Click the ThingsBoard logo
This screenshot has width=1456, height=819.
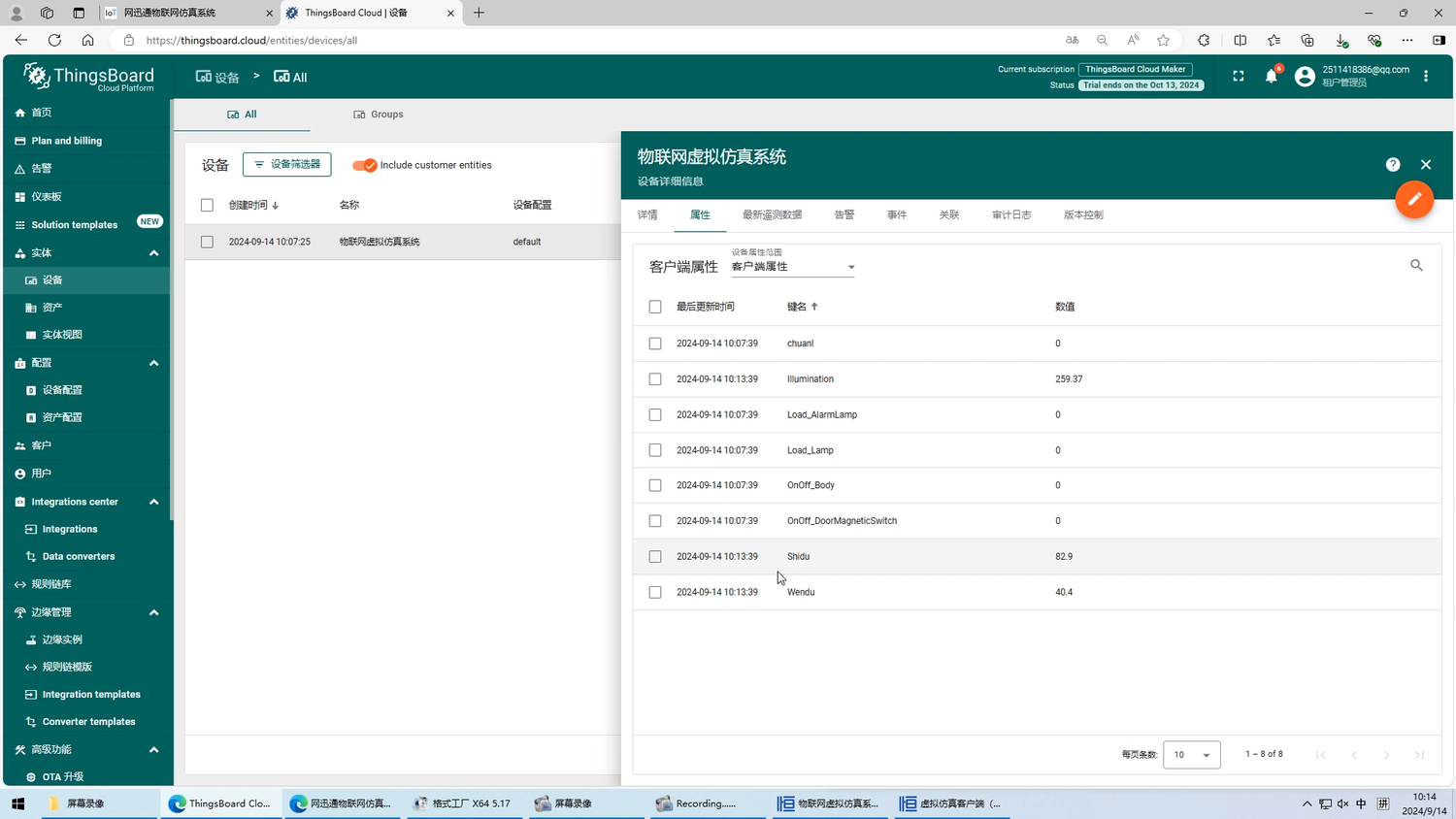[88, 77]
